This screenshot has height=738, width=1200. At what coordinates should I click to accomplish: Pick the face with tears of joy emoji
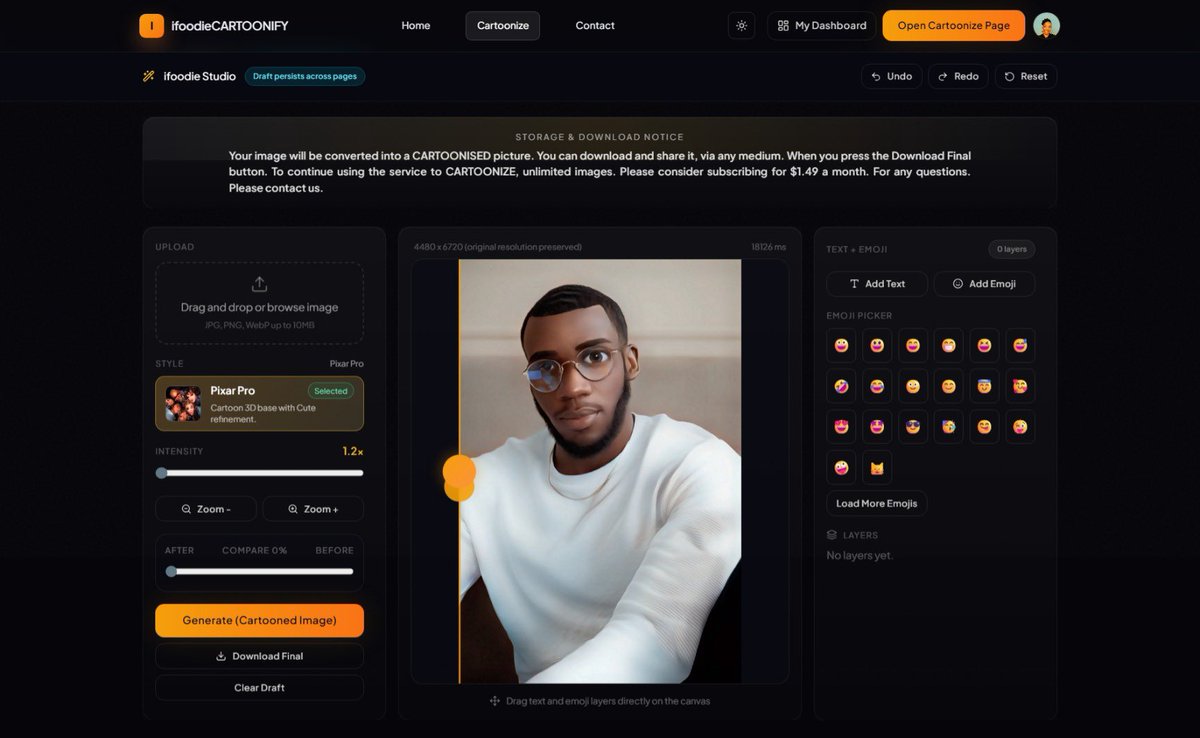pos(877,386)
